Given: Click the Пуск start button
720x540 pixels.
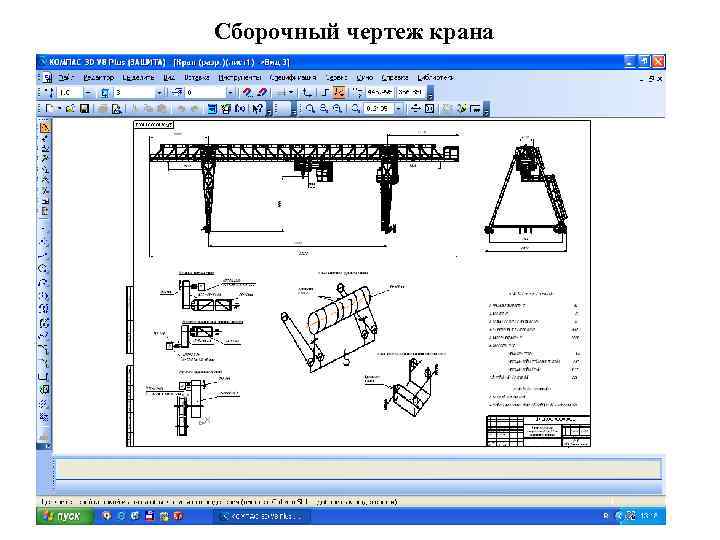Looking at the screenshot, I should tap(64, 516).
